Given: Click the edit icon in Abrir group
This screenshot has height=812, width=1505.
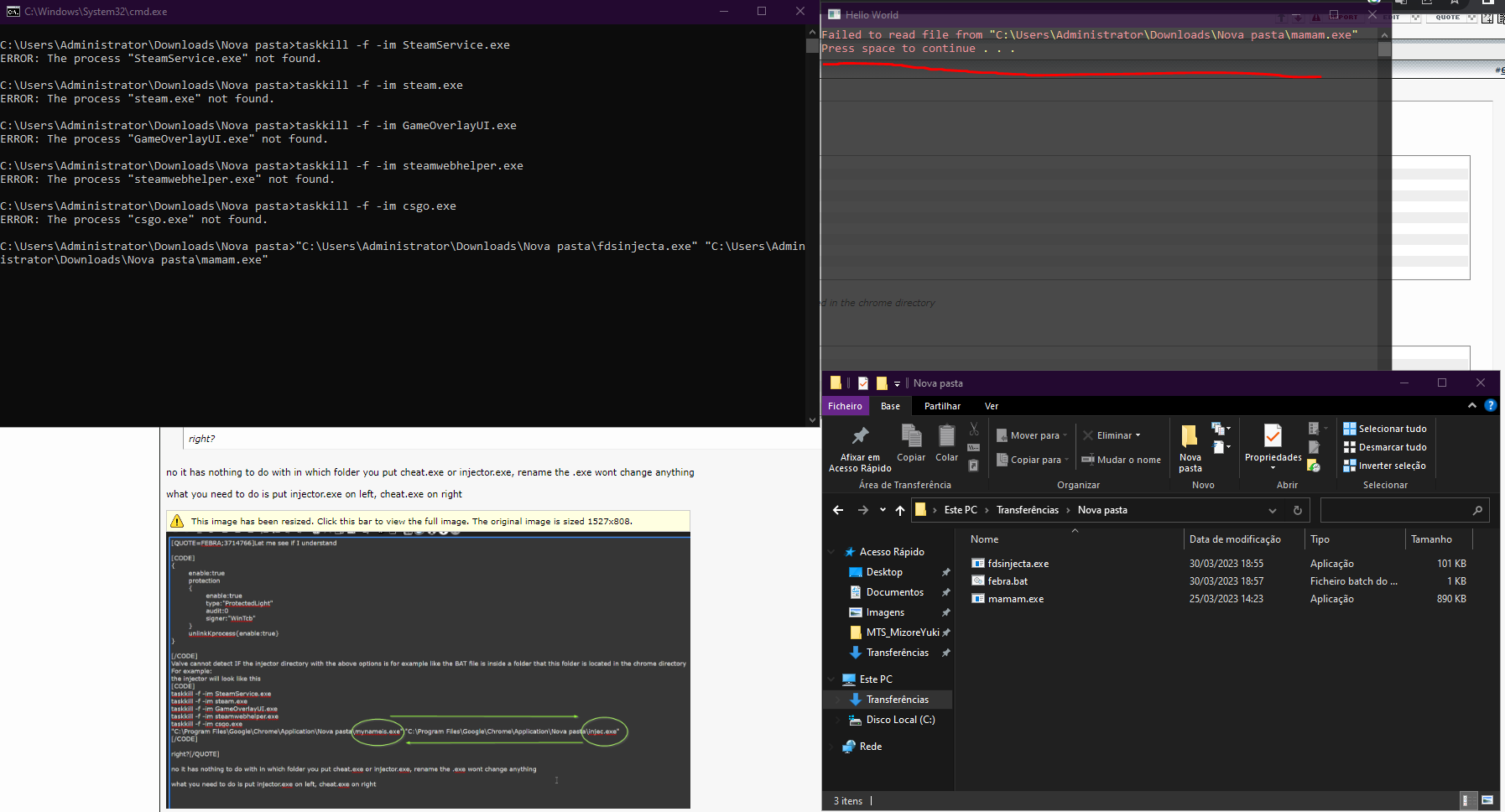Looking at the screenshot, I should (1314, 447).
